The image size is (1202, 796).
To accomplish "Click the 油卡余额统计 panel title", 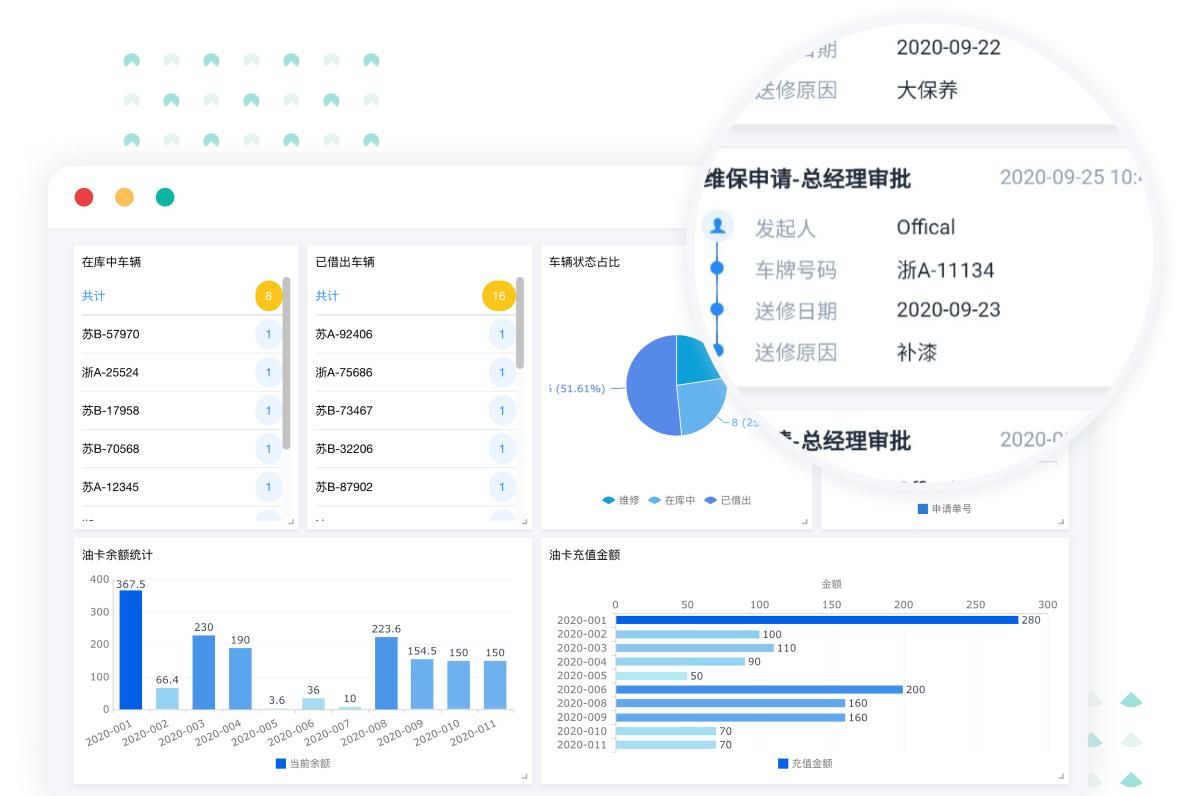I will (x=117, y=555).
